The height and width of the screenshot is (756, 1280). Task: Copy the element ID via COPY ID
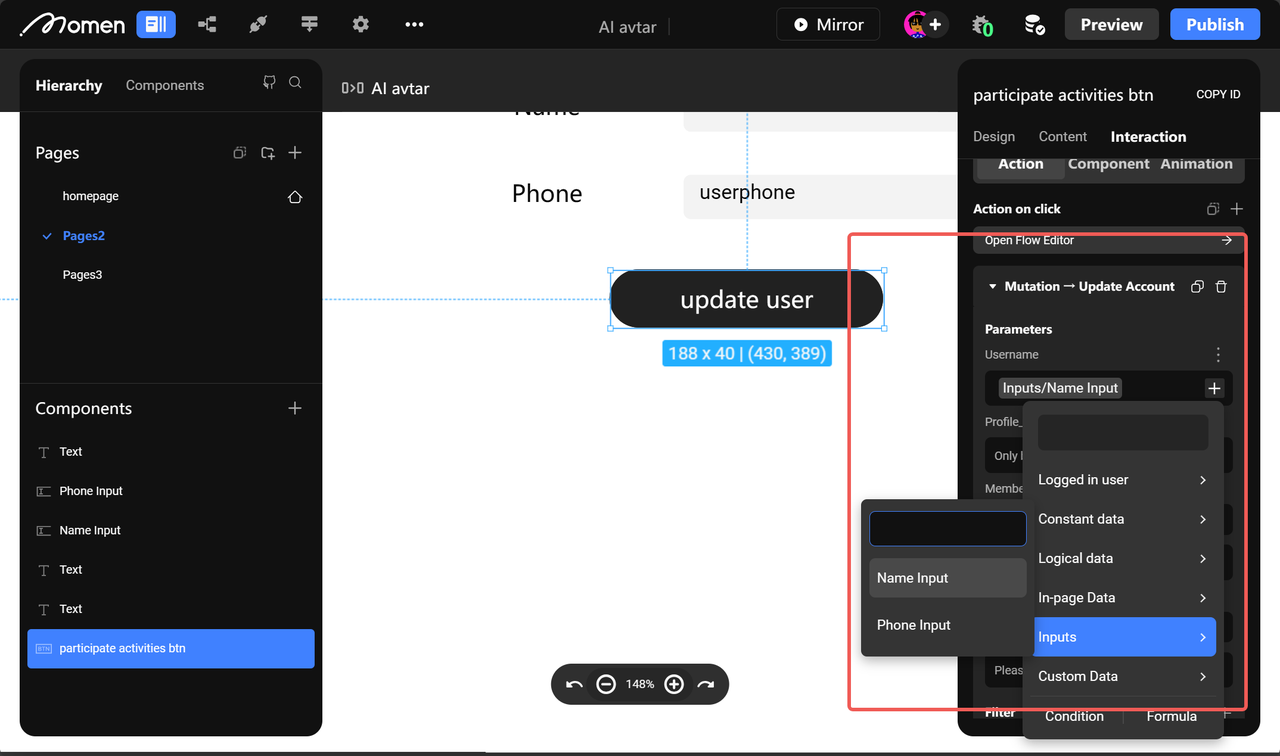[1218, 94]
